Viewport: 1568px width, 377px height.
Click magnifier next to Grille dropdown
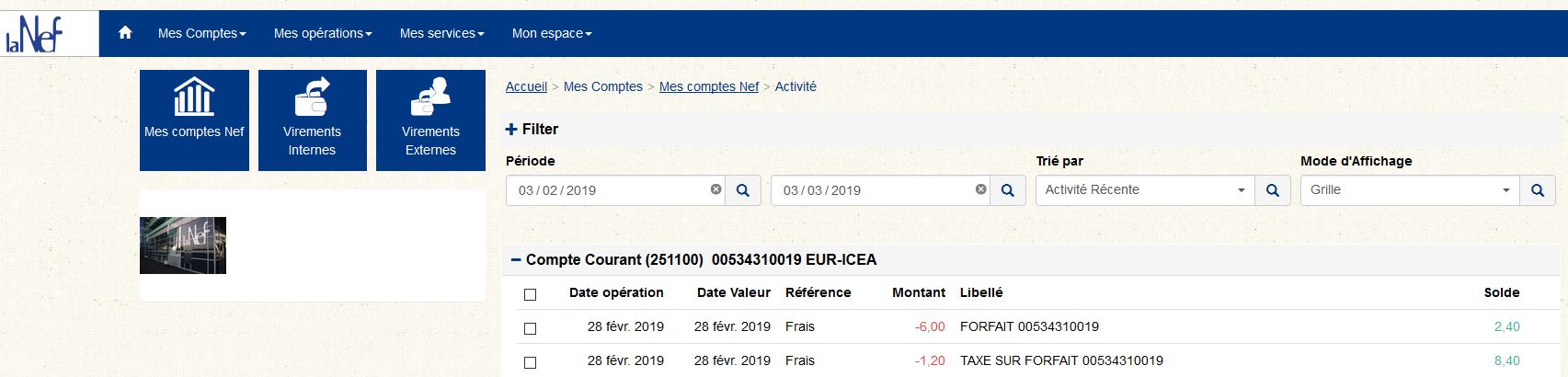[1538, 190]
